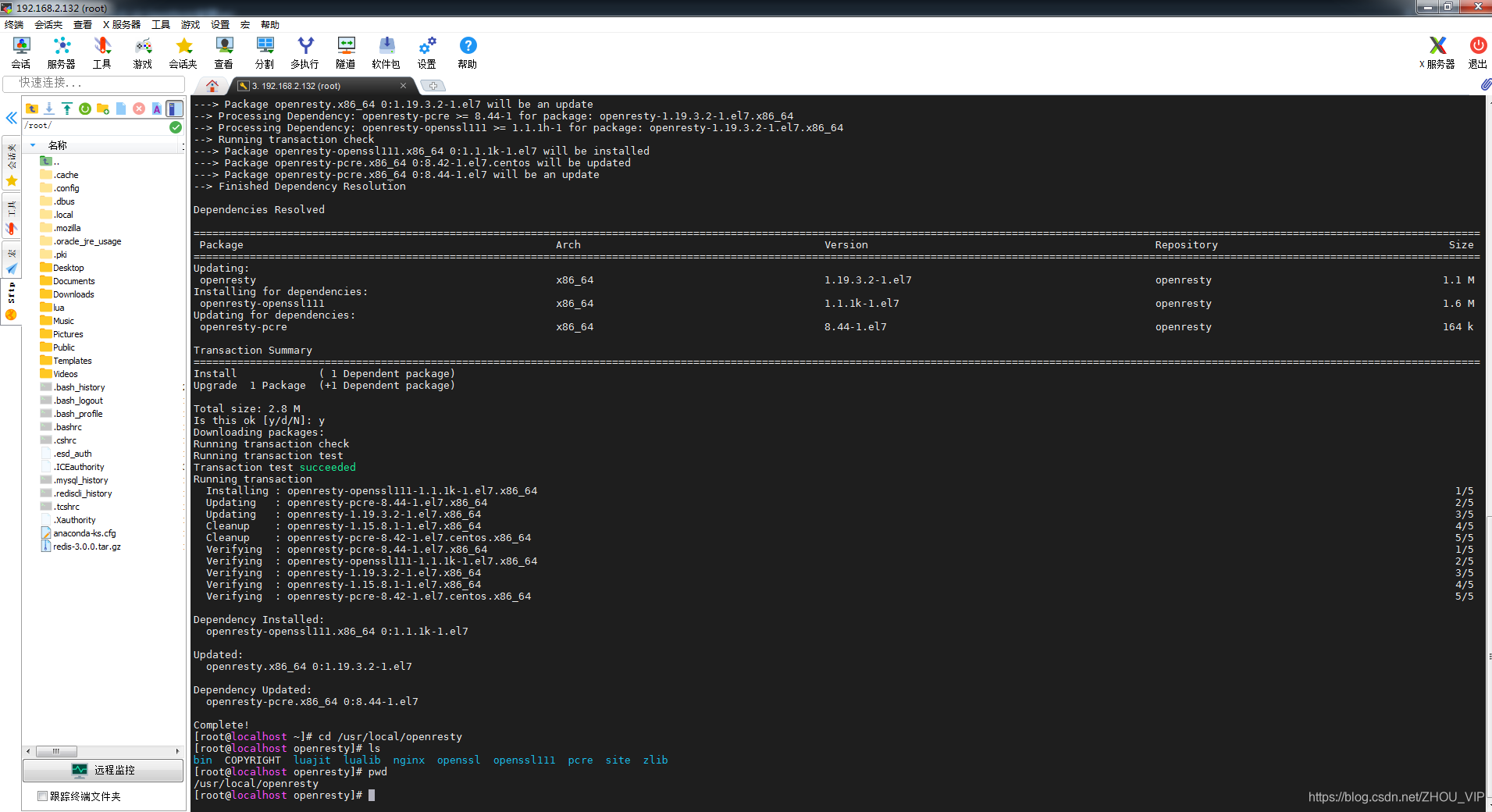The image size is (1492, 812).
Task: Click the 服务器 (Servers) toolbar icon
Action: [62, 53]
